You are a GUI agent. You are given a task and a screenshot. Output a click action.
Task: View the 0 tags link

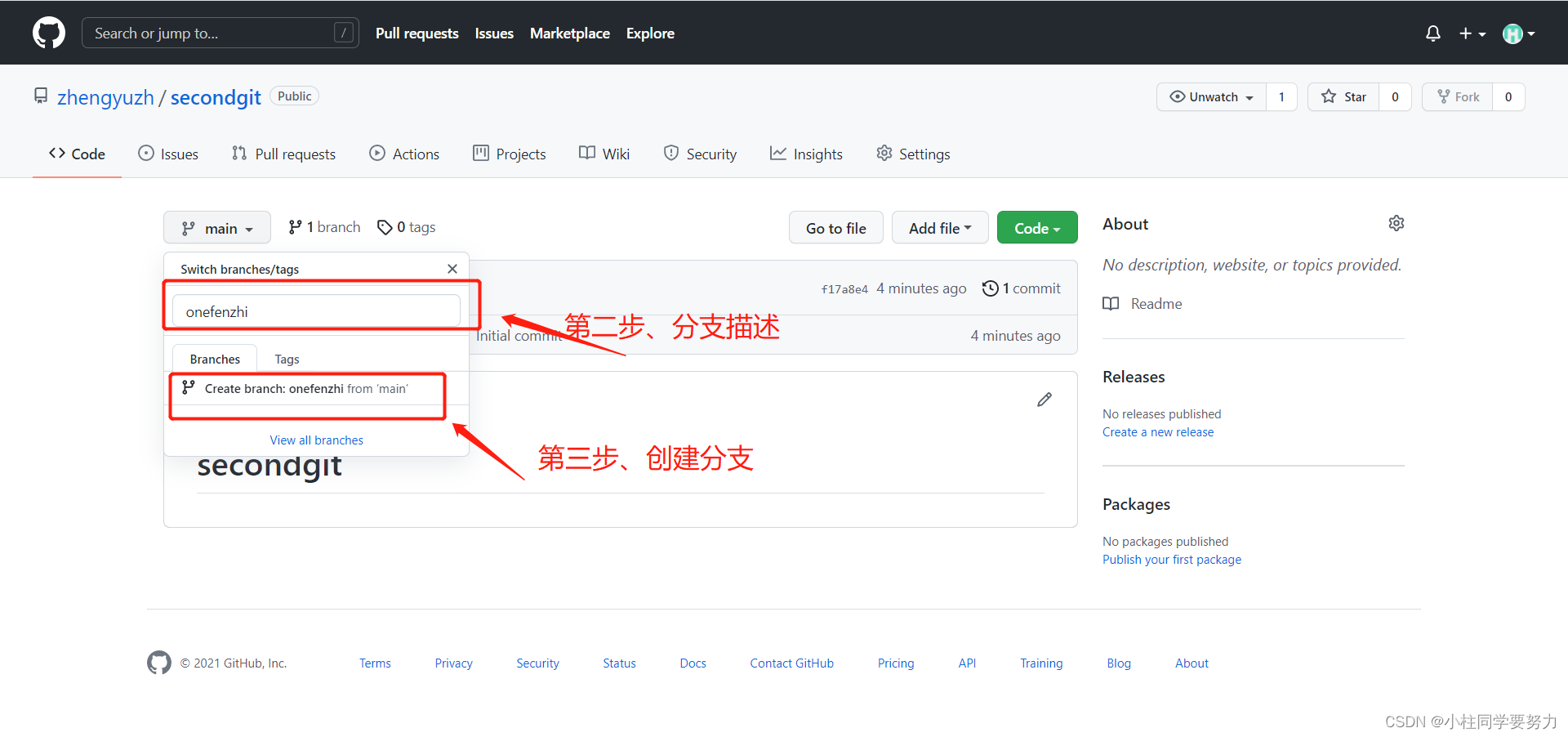407,227
